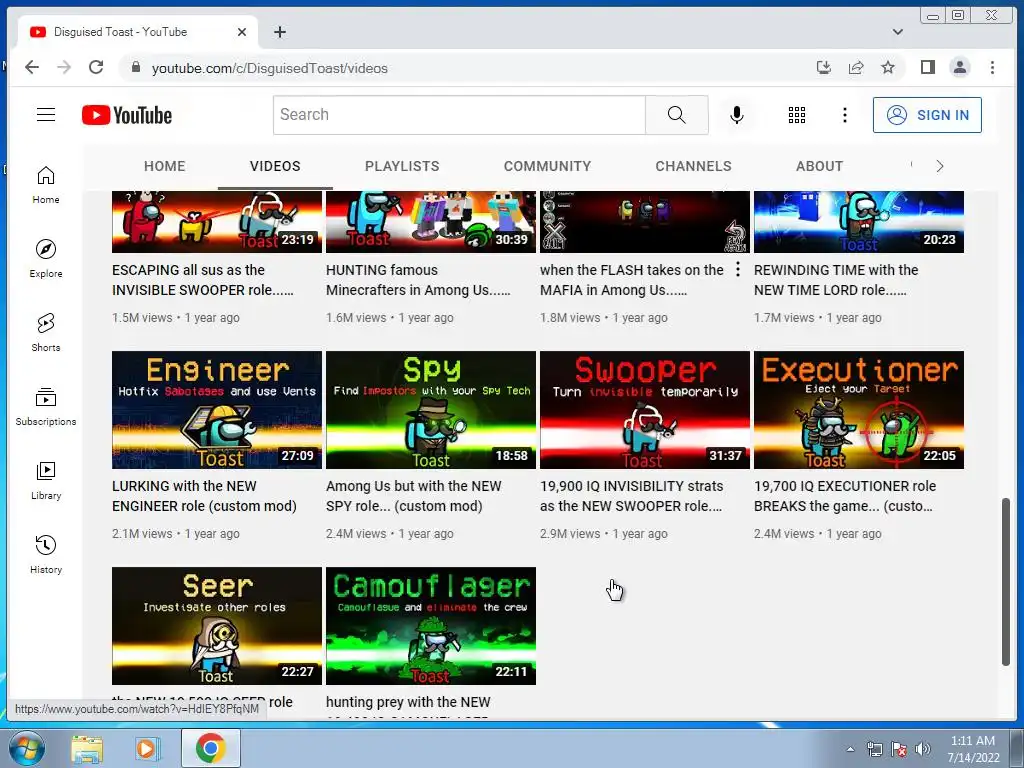This screenshot has width=1024, height=768.
Task: Open the Chrome profile avatar
Action: click(959, 67)
